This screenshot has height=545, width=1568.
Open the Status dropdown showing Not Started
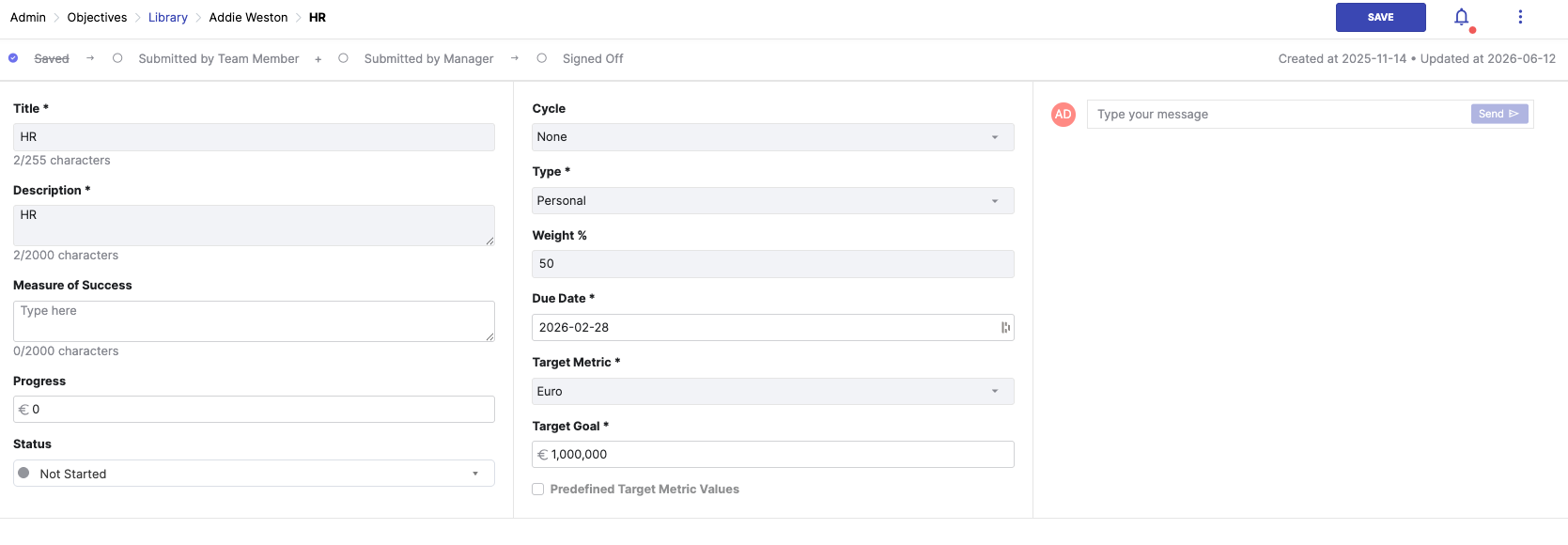pyautogui.click(x=254, y=474)
